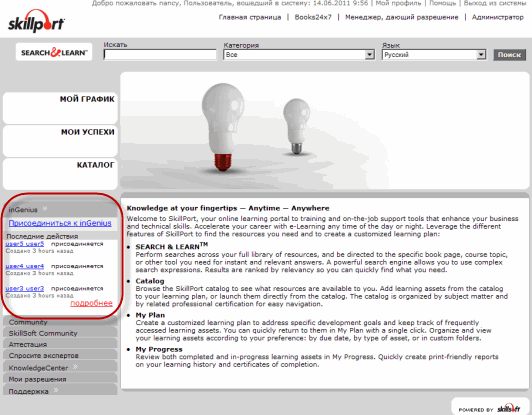This screenshot has height=415, width=532.
Task: Open Мой профиль link
Action: [x=398, y=3]
